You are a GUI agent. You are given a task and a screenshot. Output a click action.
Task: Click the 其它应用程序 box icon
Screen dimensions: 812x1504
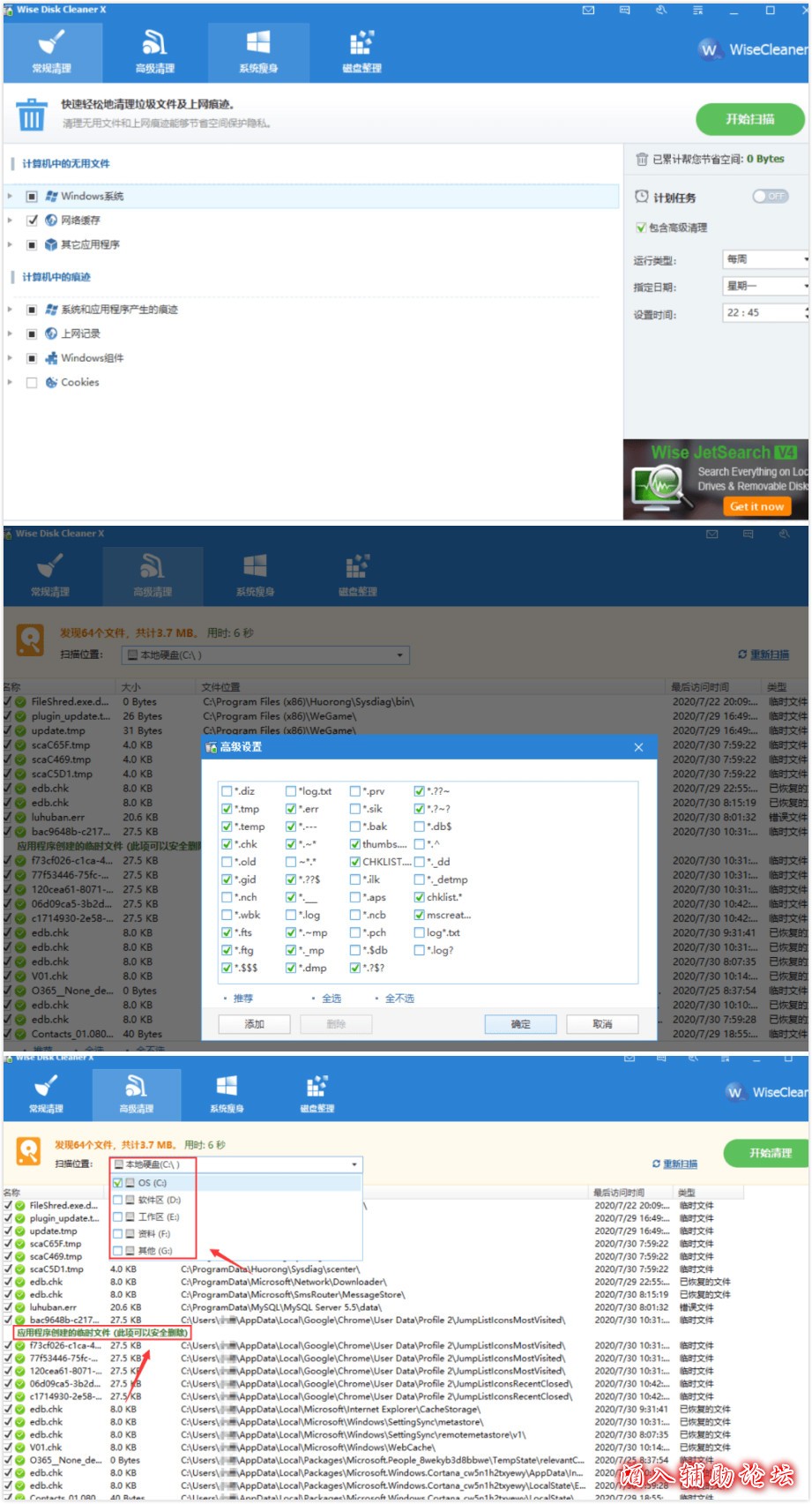coord(51,244)
